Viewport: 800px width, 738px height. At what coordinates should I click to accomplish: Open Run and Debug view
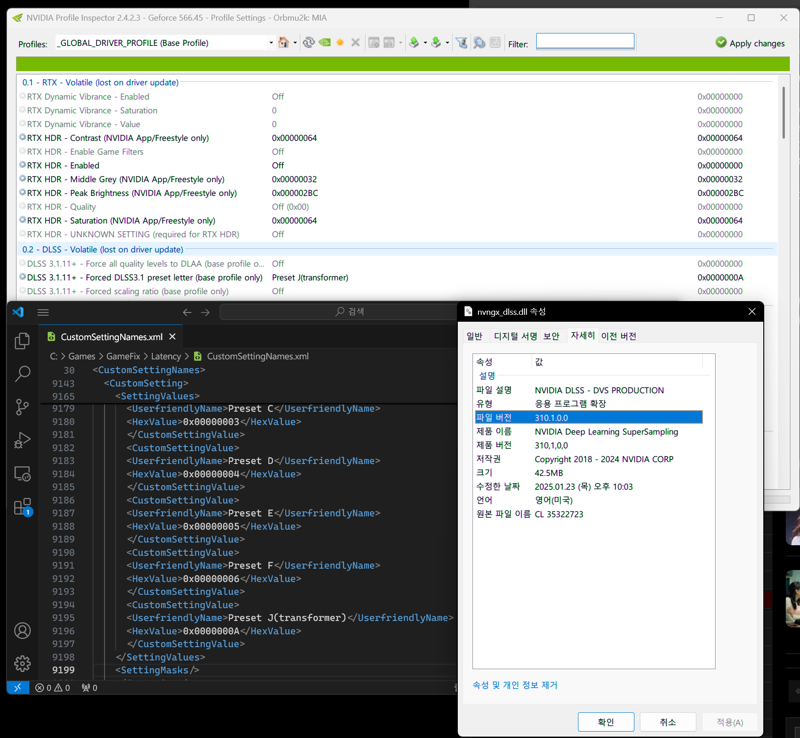pos(22,440)
